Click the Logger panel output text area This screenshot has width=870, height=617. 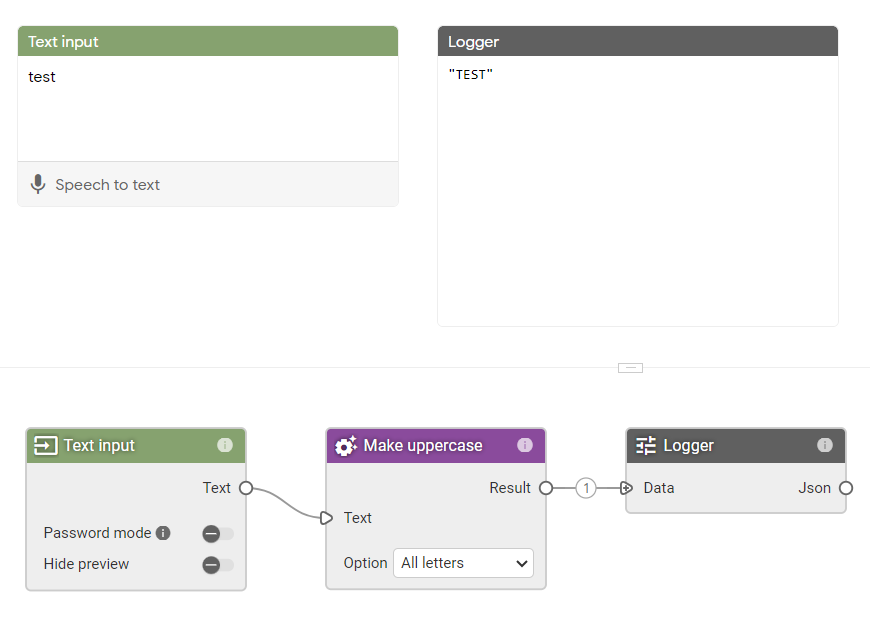pos(638,191)
